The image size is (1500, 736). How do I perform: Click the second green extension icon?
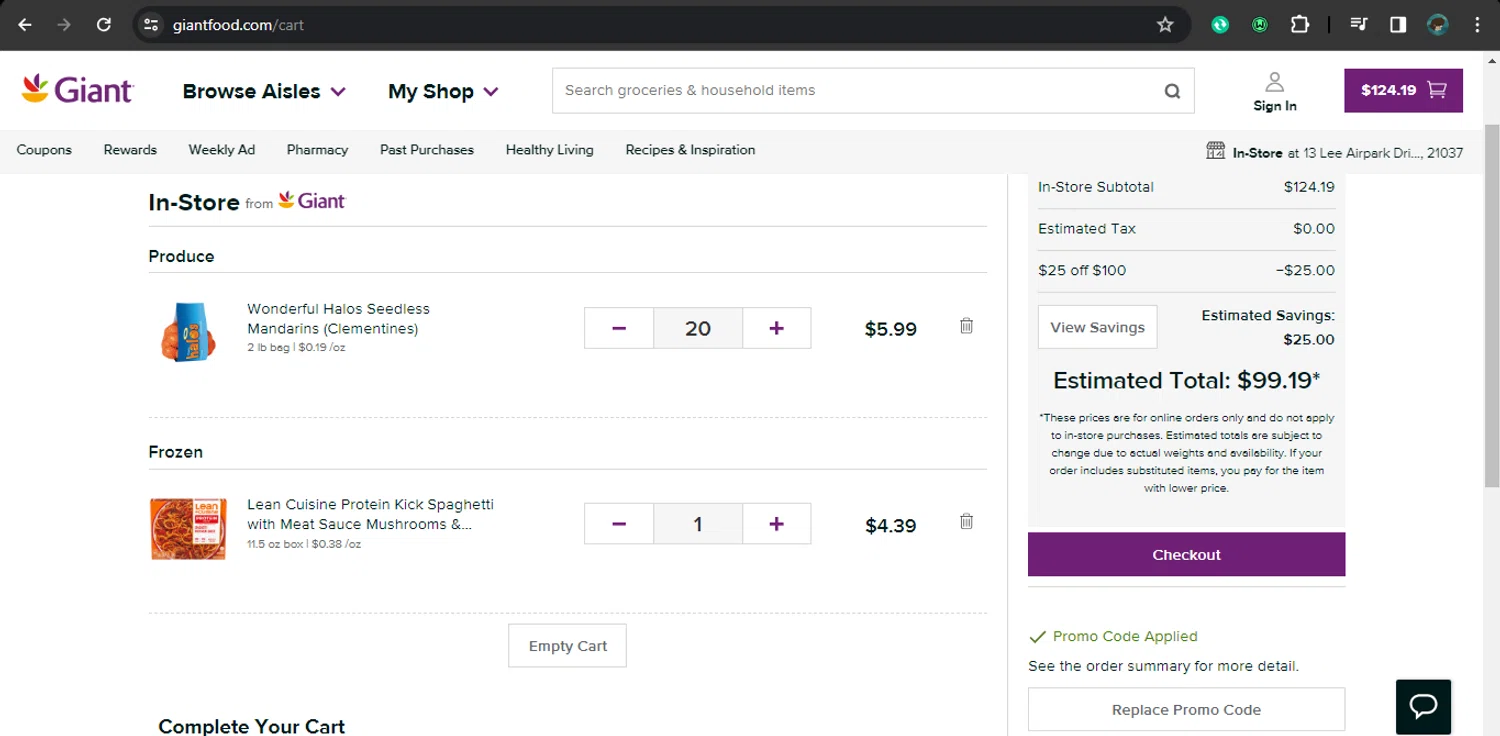1260,25
